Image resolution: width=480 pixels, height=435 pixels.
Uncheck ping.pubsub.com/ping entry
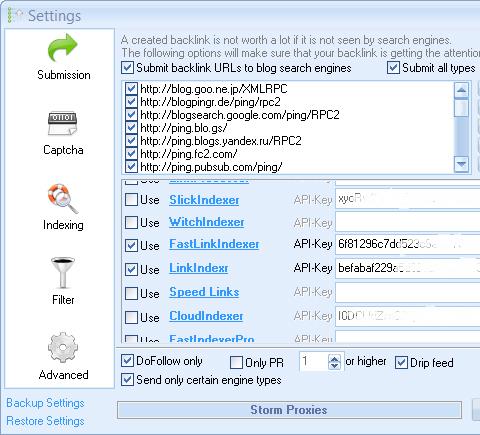131,167
